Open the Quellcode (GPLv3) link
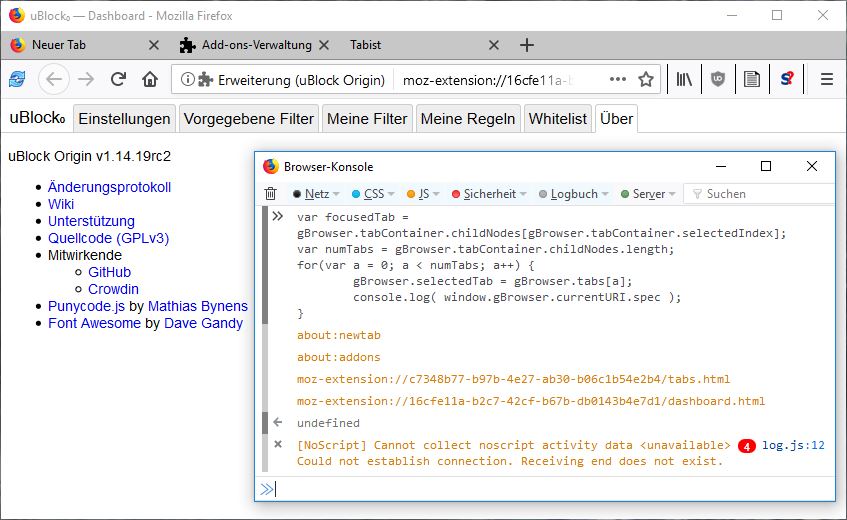 pos(108,238)
